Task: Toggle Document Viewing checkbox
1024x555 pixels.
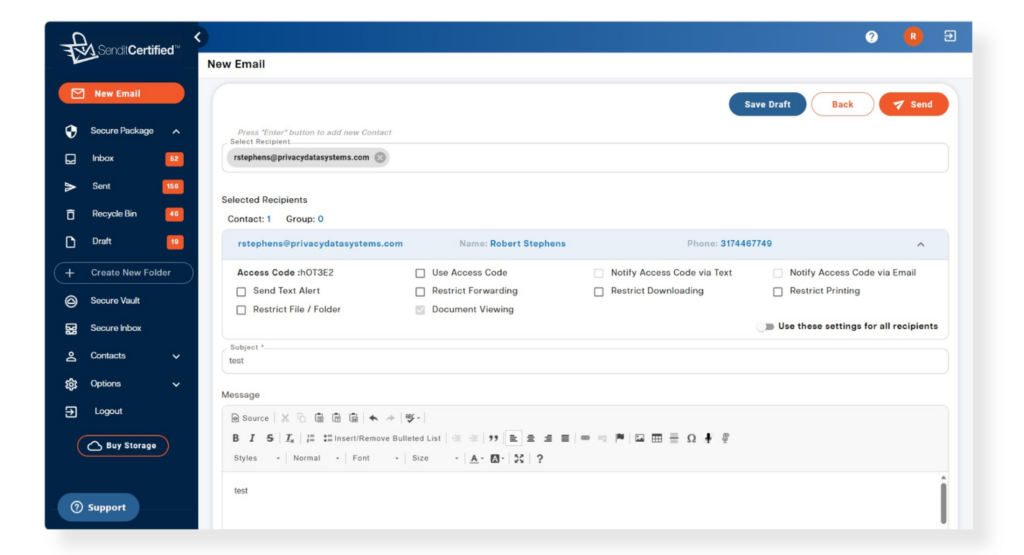Action: 420,309
